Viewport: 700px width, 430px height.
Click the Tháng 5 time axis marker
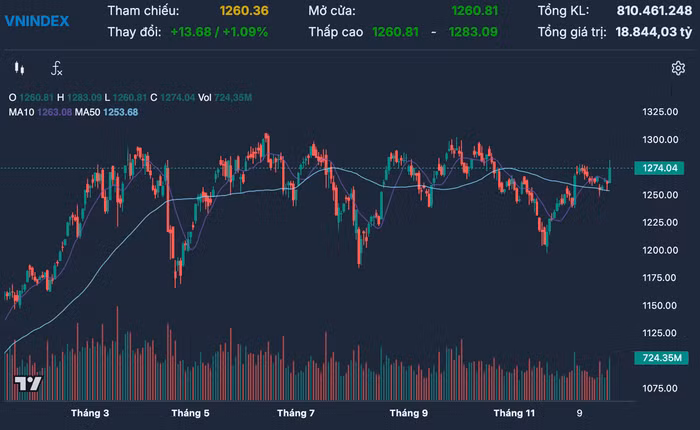pyautogui.click(x=190, y=413)
